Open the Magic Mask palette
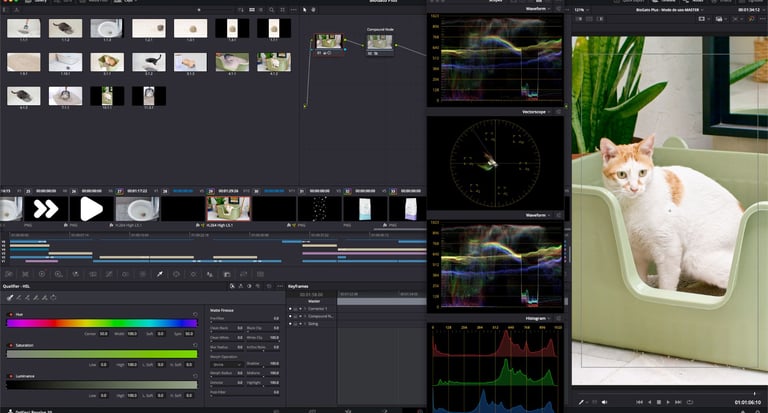The height and width of the screenshot is (413, 768). 210,274
